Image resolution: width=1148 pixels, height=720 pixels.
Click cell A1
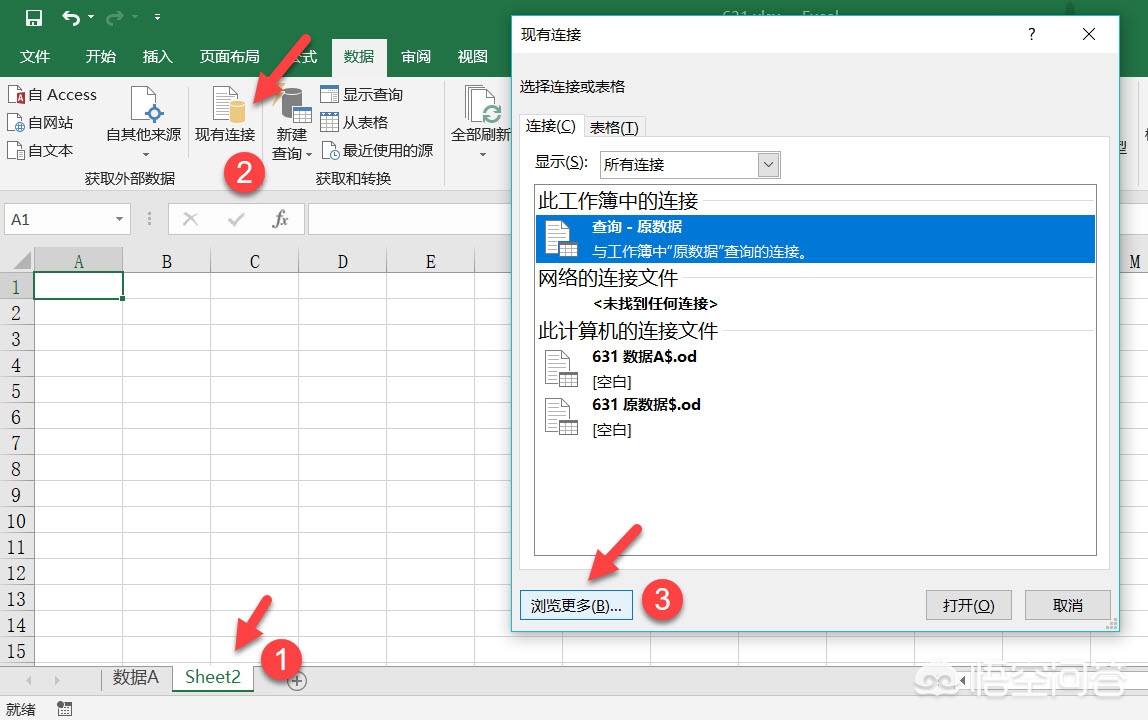click(78, 286)
